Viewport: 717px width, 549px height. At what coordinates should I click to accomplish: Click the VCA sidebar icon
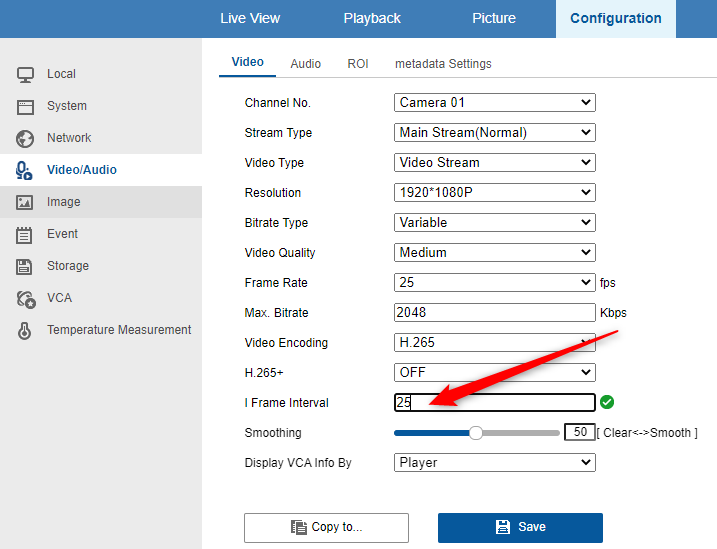(x=26, y=299)
